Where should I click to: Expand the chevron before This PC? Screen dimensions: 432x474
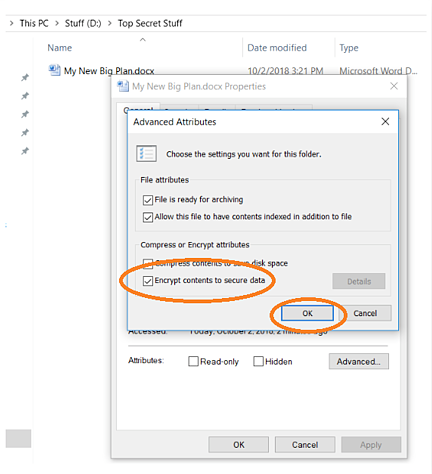coord(12,23)
